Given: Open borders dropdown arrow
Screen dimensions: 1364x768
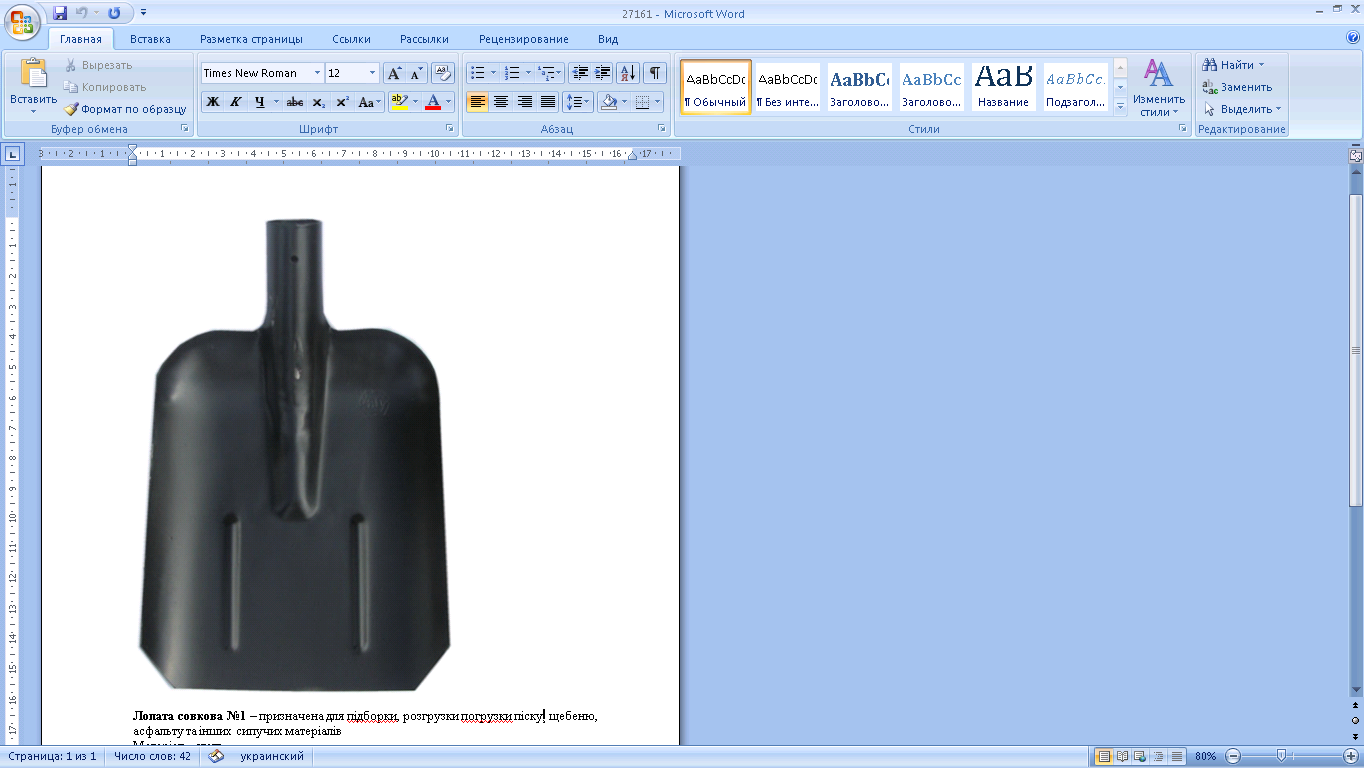Looking at the screenshot, I should (657, 102).
